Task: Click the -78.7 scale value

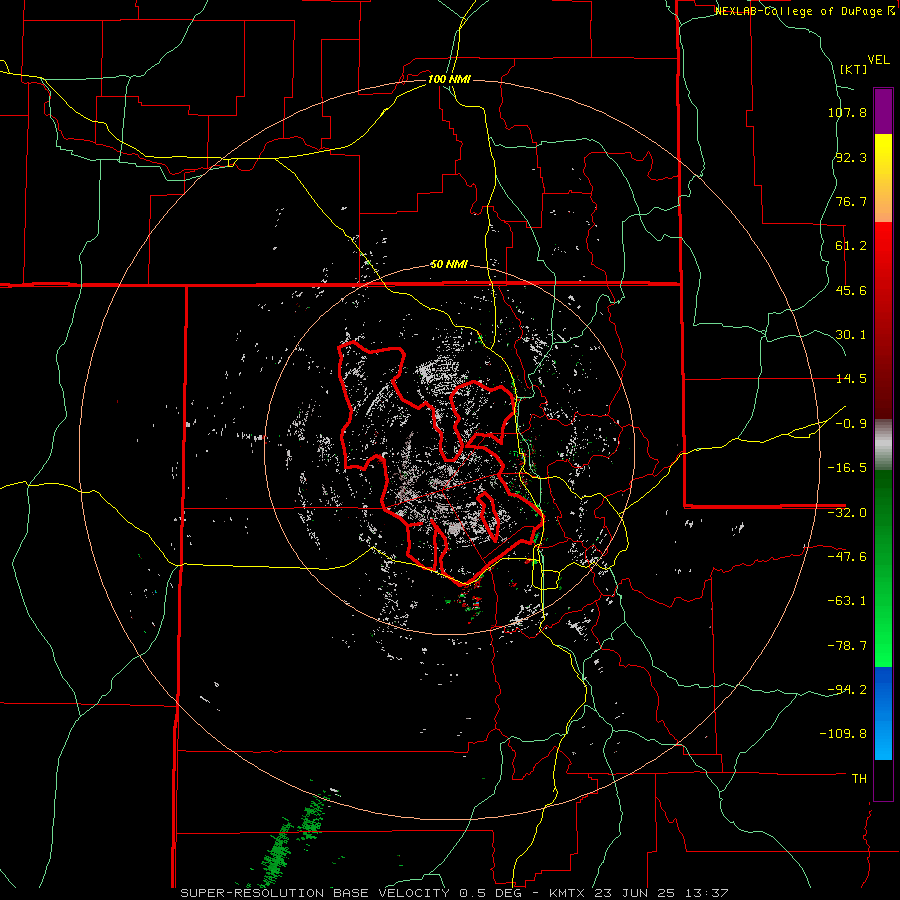Action: (x=847, y=646)
